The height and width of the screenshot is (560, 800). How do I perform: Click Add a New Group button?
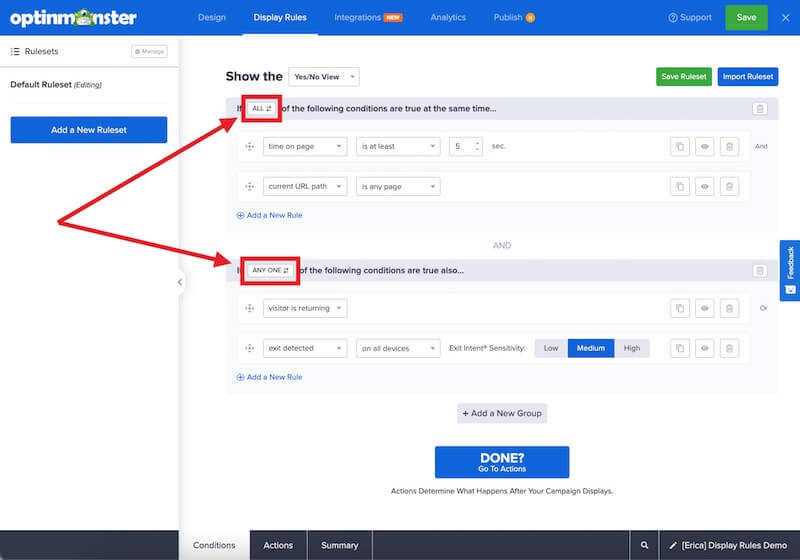tap(502, 413)
